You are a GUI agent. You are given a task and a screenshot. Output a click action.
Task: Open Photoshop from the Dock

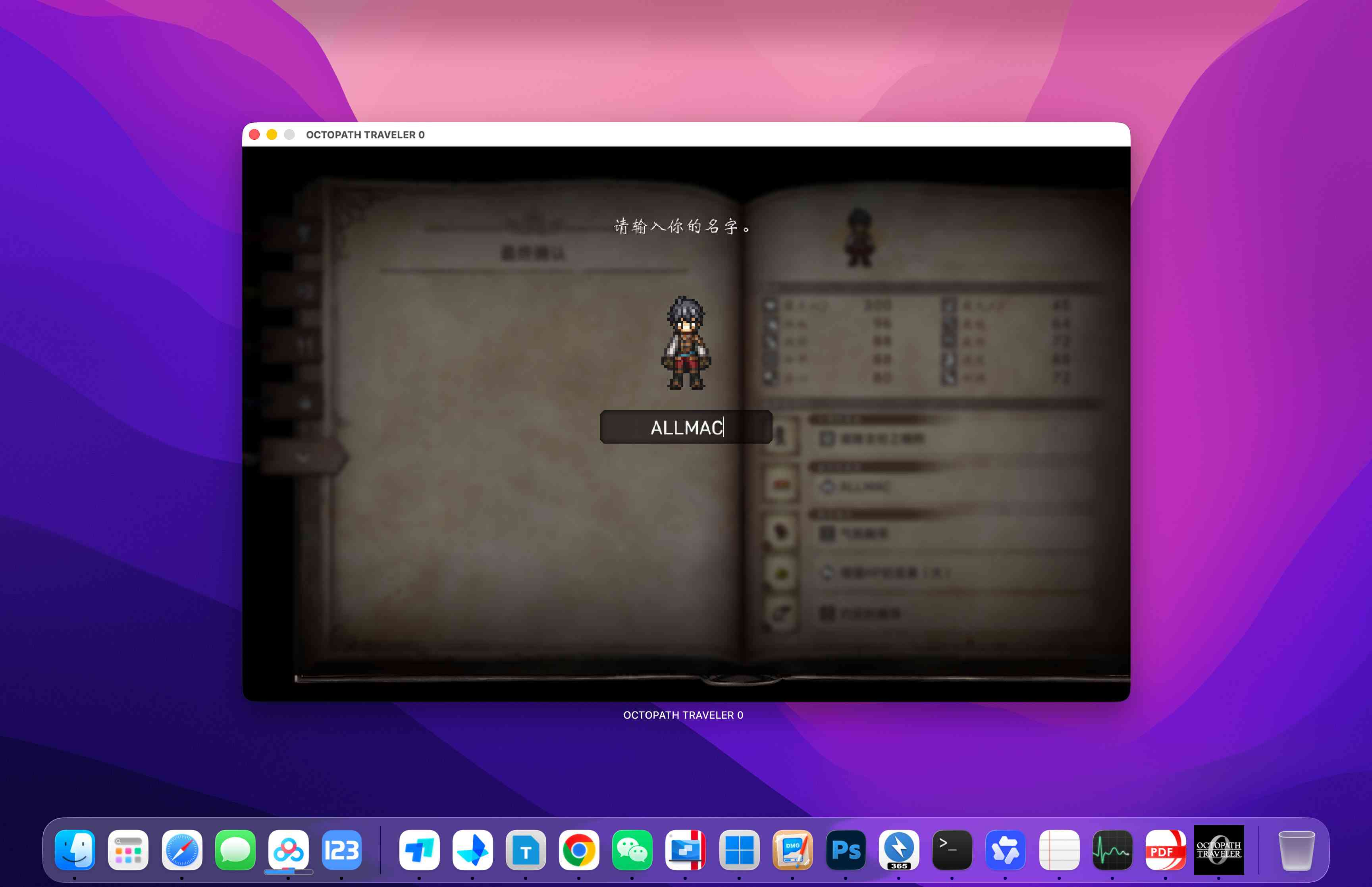coord(846,850)
